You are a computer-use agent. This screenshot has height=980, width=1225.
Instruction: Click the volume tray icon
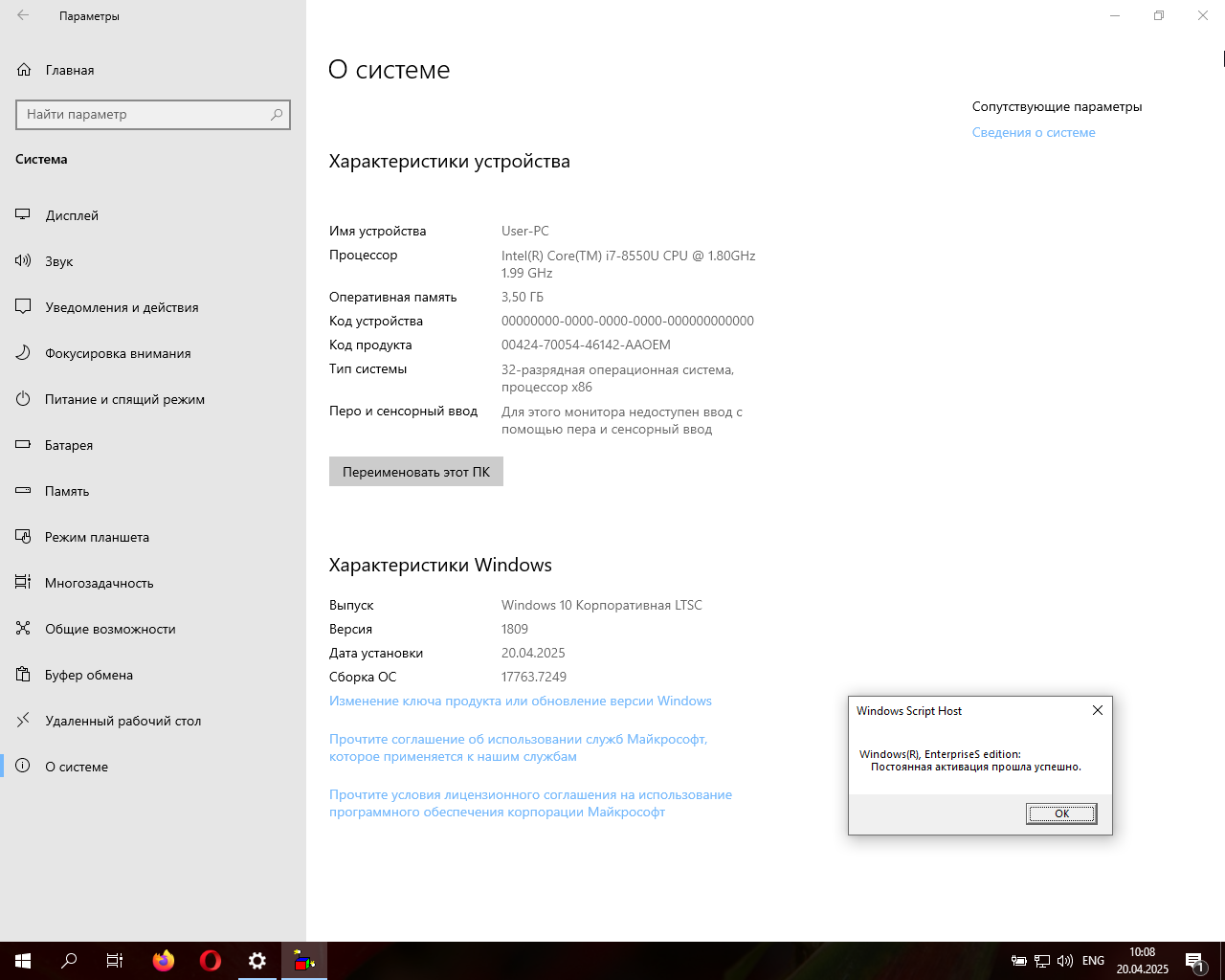coord(1065,961)
